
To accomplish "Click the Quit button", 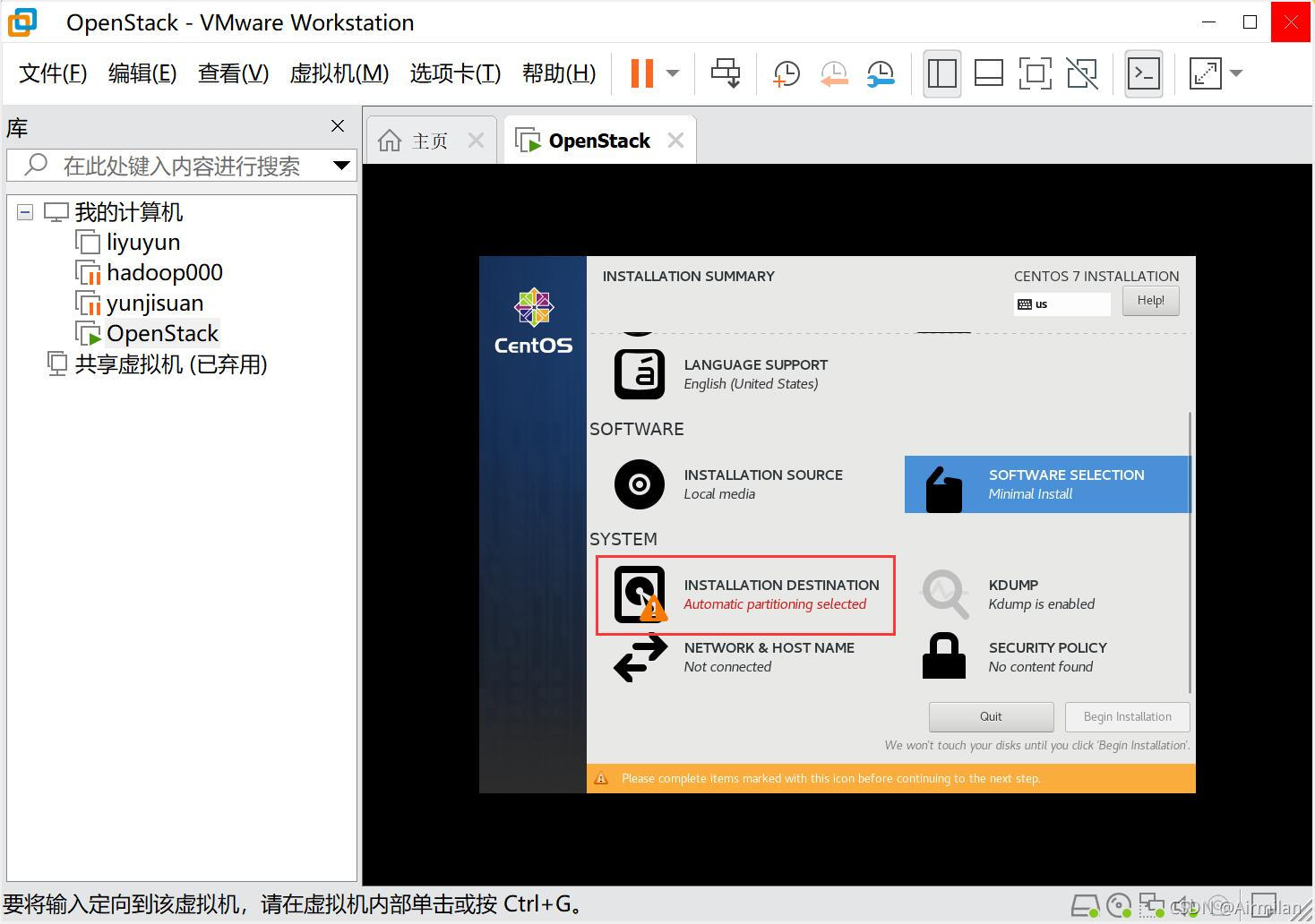I will pyautogui.click(x=991, y=716).
